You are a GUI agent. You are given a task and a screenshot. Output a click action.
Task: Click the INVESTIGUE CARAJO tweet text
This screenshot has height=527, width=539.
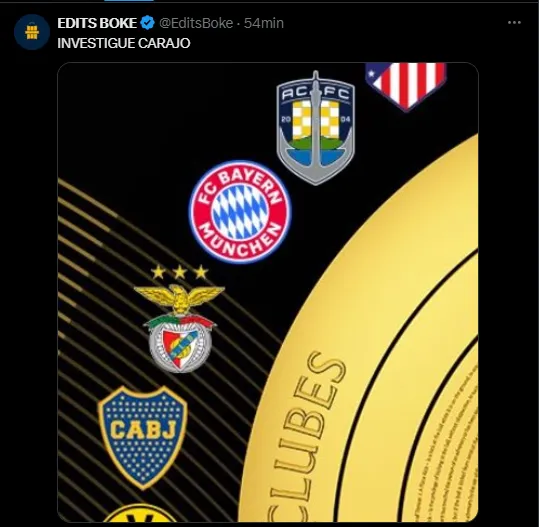(124, 43)
